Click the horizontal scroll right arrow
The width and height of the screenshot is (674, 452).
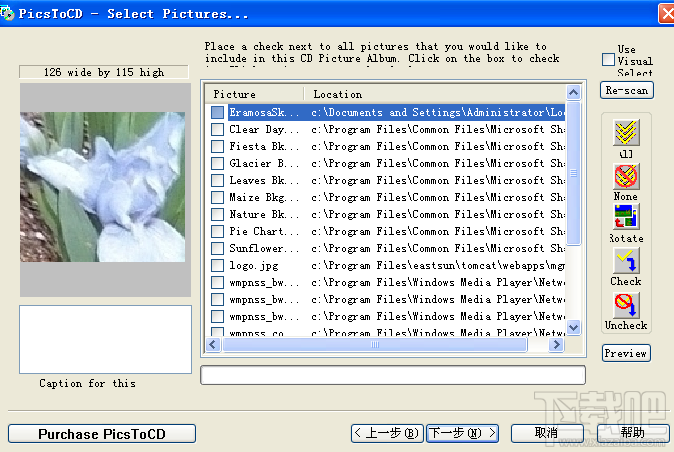pos(557,345)
